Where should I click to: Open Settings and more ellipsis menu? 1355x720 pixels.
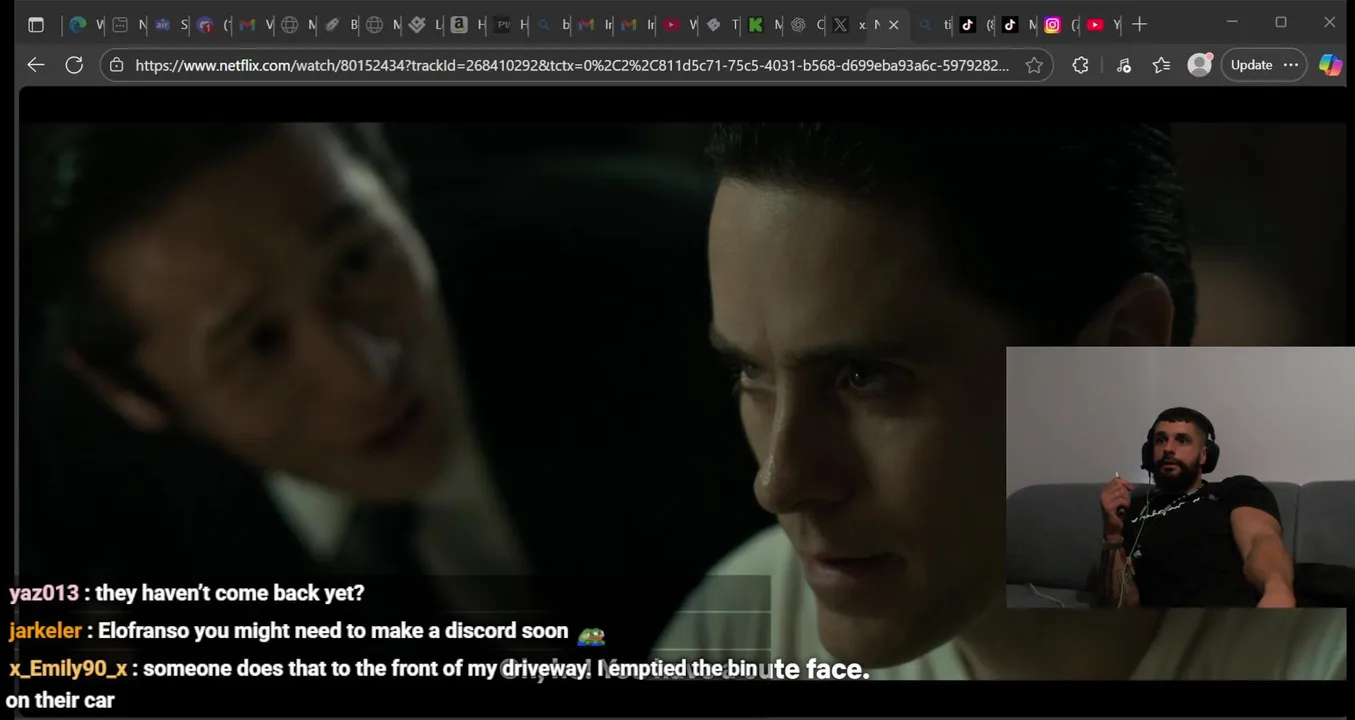(1291, 65)
